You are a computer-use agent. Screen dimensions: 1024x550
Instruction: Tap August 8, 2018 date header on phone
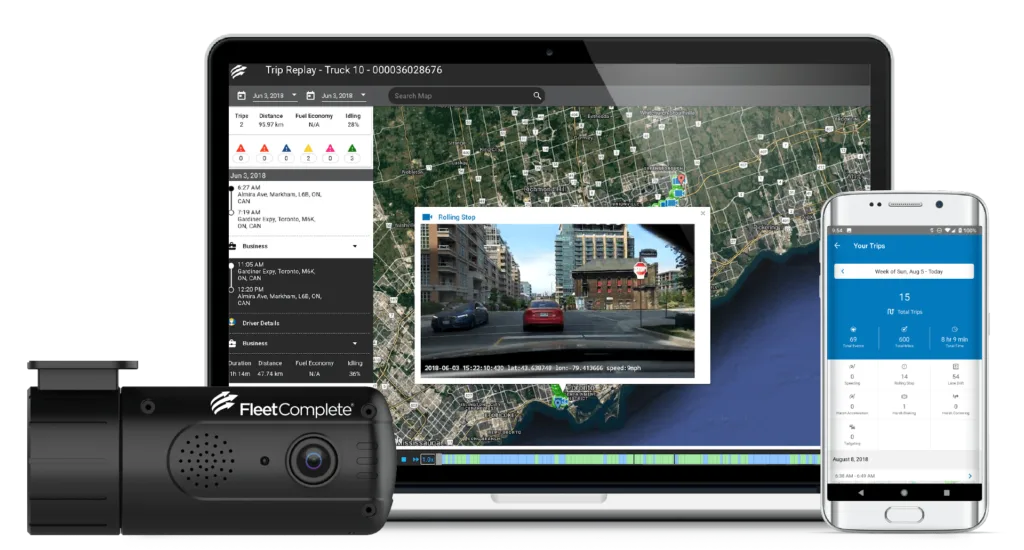[x=850, y=459]
